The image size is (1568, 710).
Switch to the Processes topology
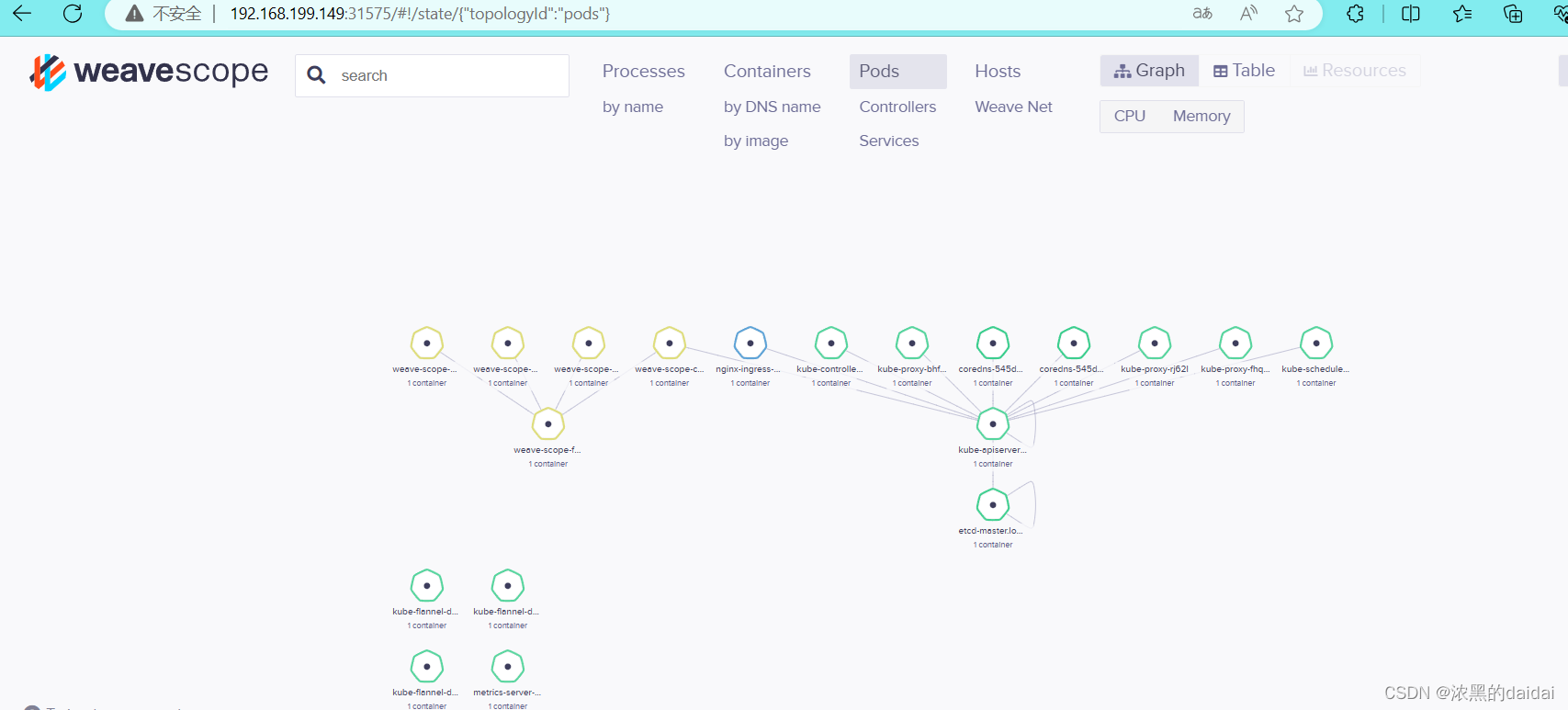644,71
